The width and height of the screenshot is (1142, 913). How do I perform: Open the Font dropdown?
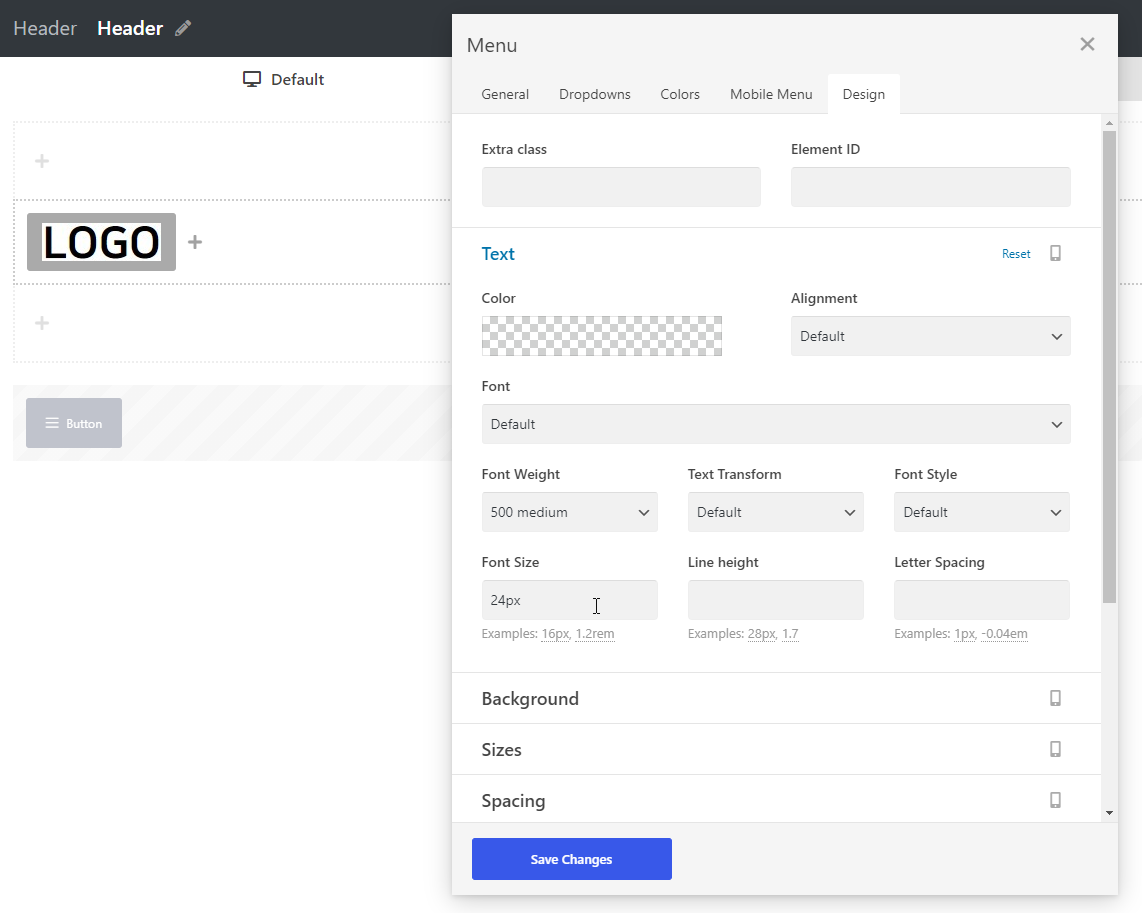[776, 424]
